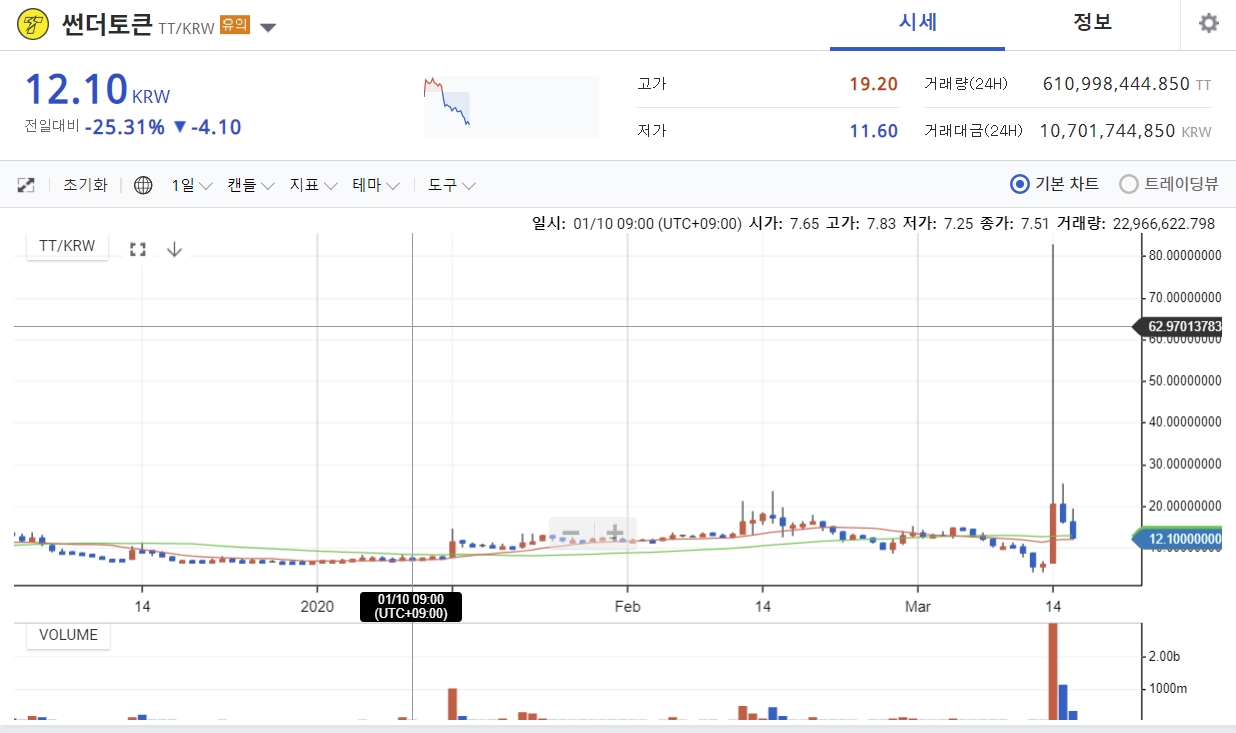Open the 지표 indicators dropdown
Viewport: 1236px width, 733px height.
tap(314, 185)
